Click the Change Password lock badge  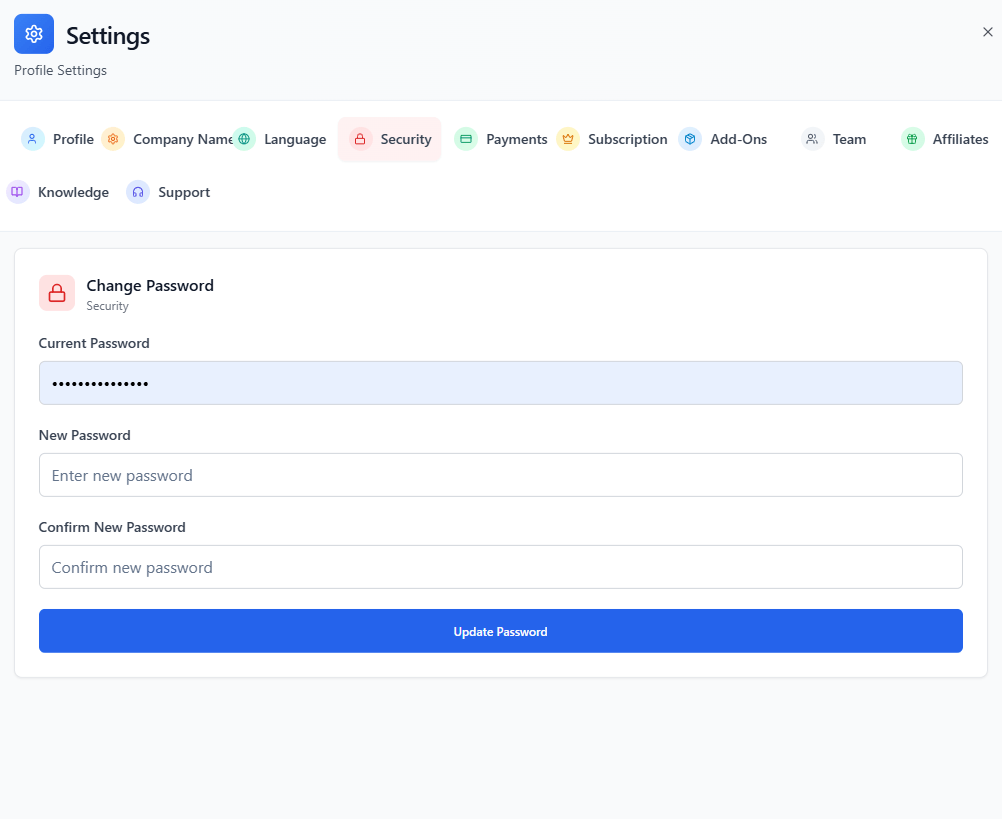56,292
